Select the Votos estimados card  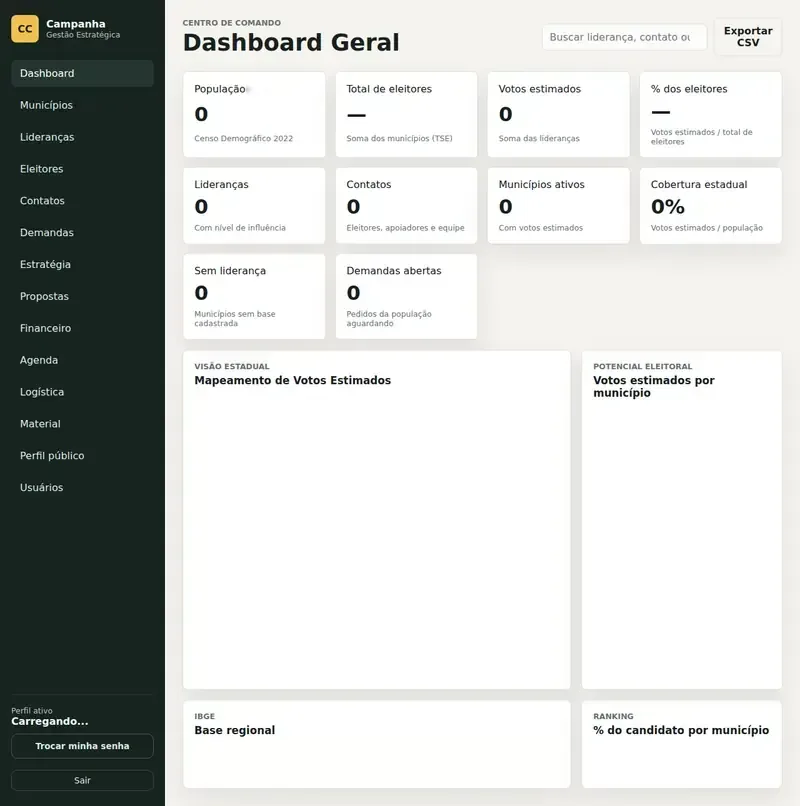tap(558, 115)
